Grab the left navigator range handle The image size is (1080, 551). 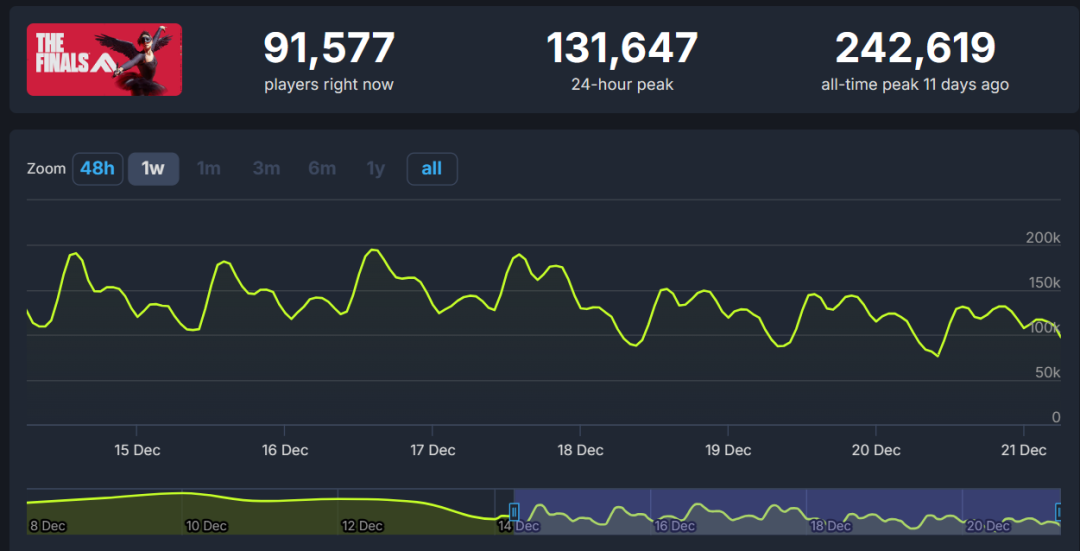point(514,511)
